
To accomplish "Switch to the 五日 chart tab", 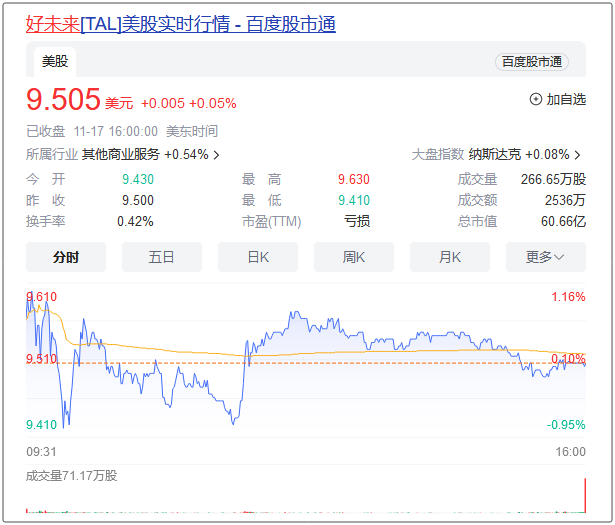I will 162,257.
